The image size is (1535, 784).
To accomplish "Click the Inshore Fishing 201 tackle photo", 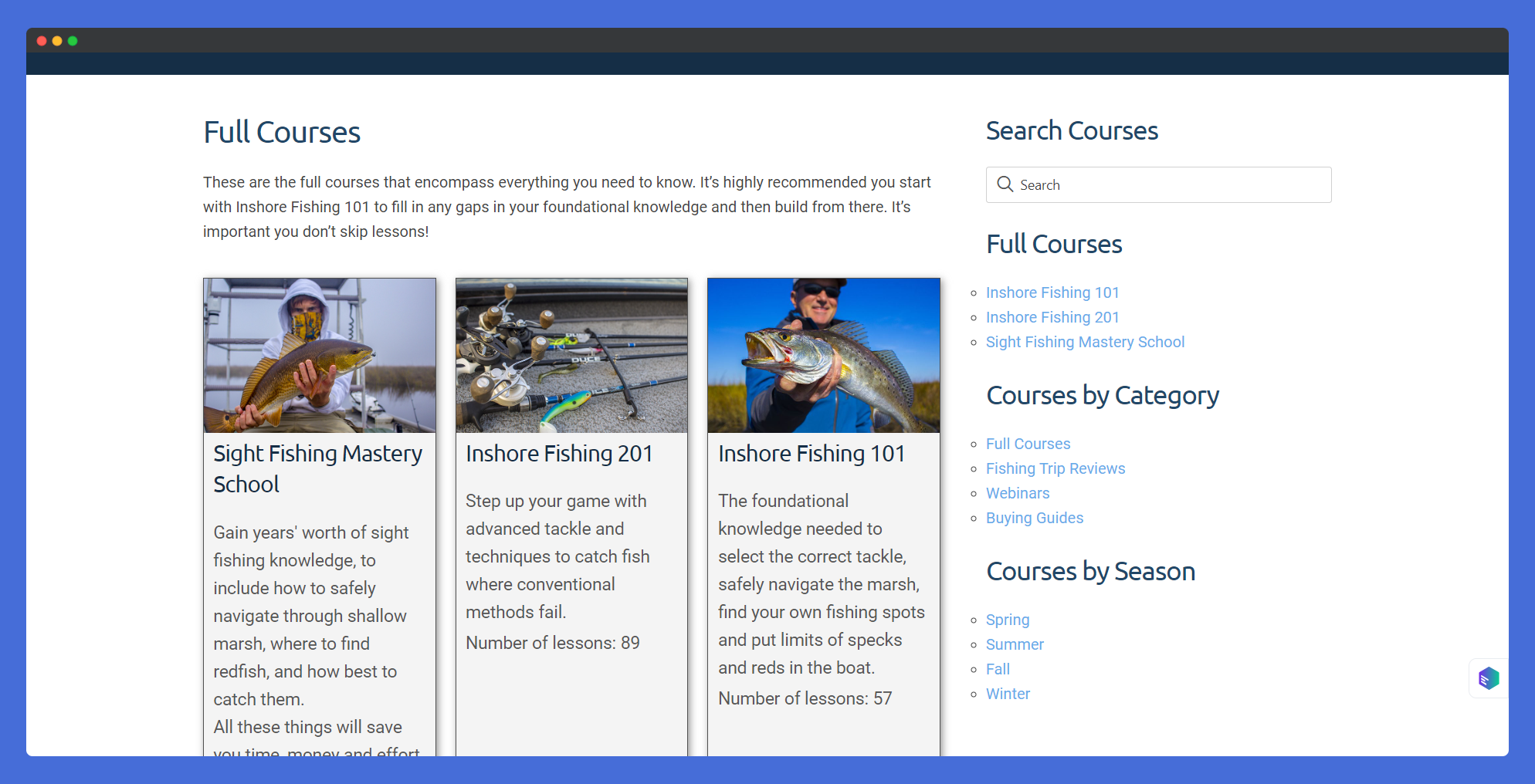I will (x=571, y=355).
